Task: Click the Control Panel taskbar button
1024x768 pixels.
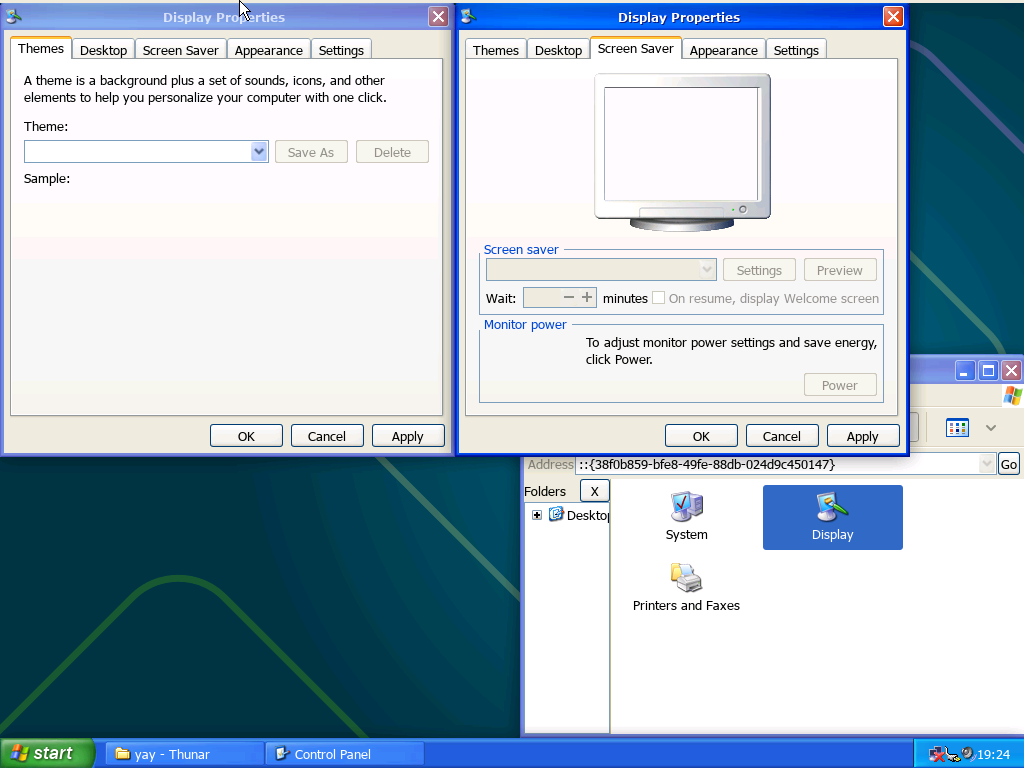Action: point(344,754)
